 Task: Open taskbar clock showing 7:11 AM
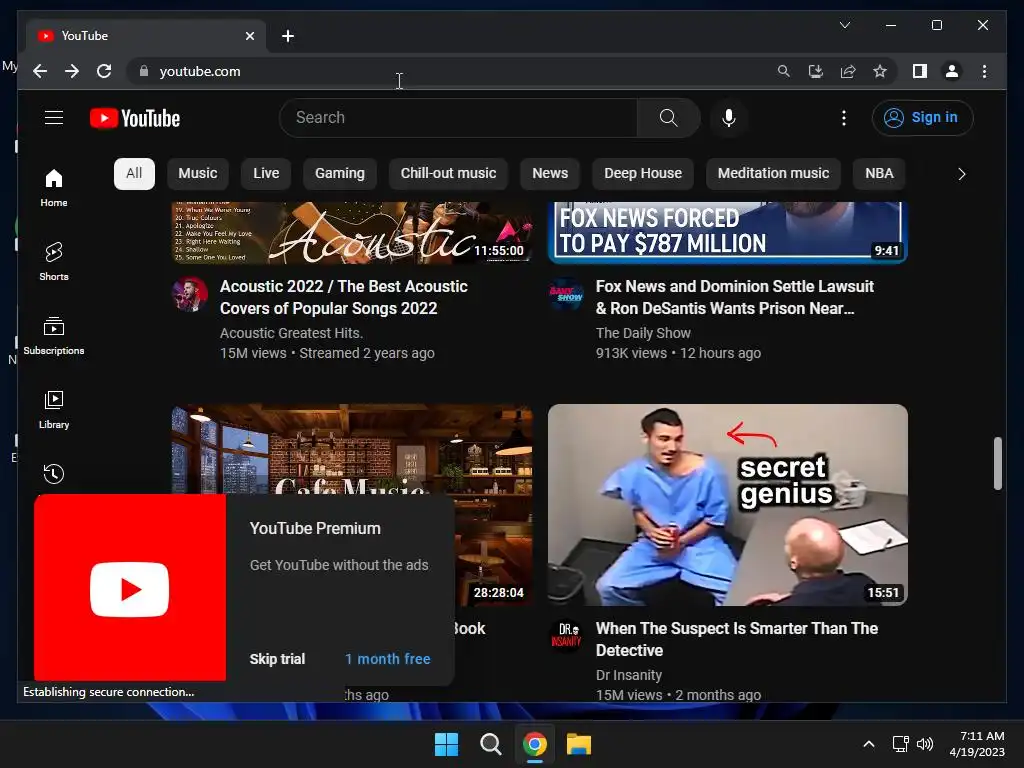click(x=977, y=744)
